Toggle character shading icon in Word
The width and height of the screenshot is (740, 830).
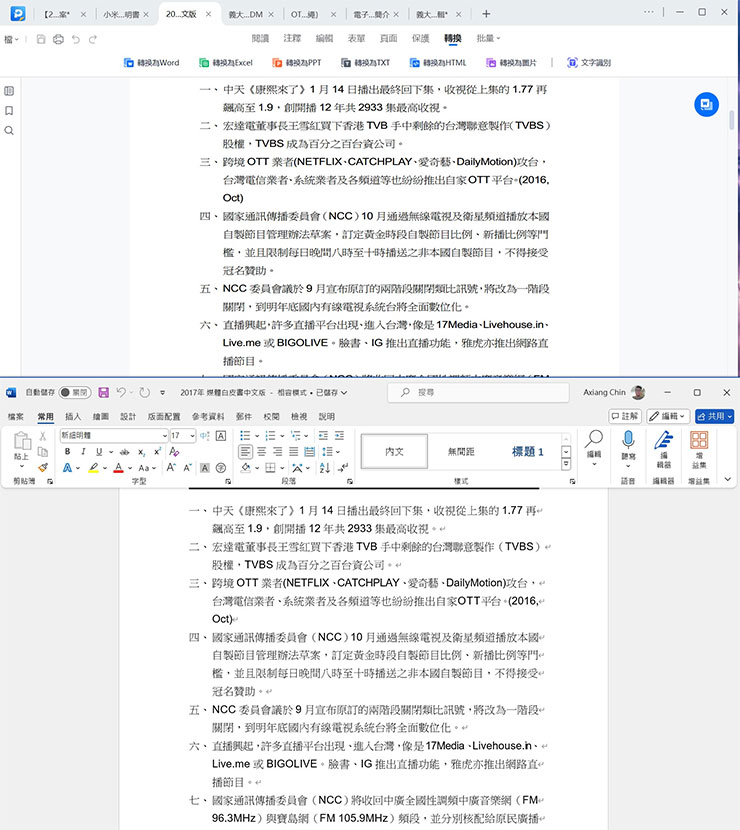click(x=205, y=467)
